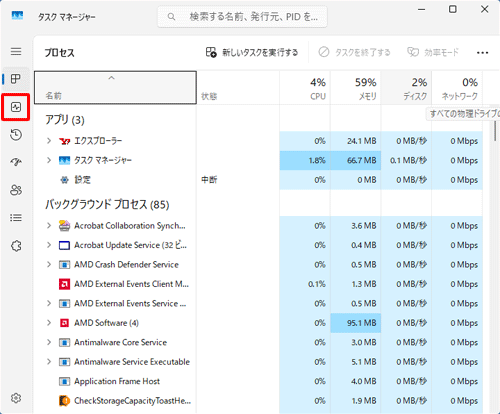Expand Acrobat Update Service entry
The height and width of the screenshot is (414, 500).
[x=49, y=245]
